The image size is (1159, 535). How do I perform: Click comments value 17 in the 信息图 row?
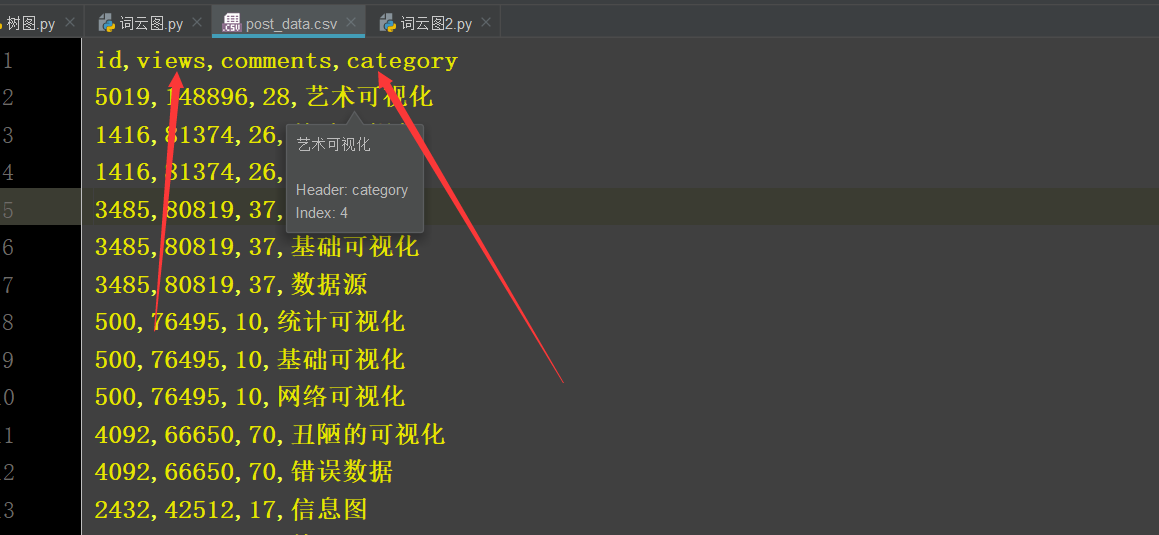[262, 509]
